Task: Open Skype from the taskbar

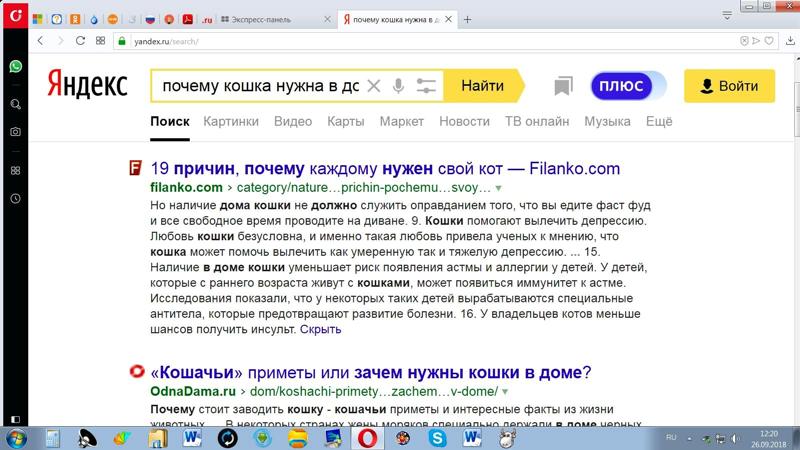Action: pos(437,438)
